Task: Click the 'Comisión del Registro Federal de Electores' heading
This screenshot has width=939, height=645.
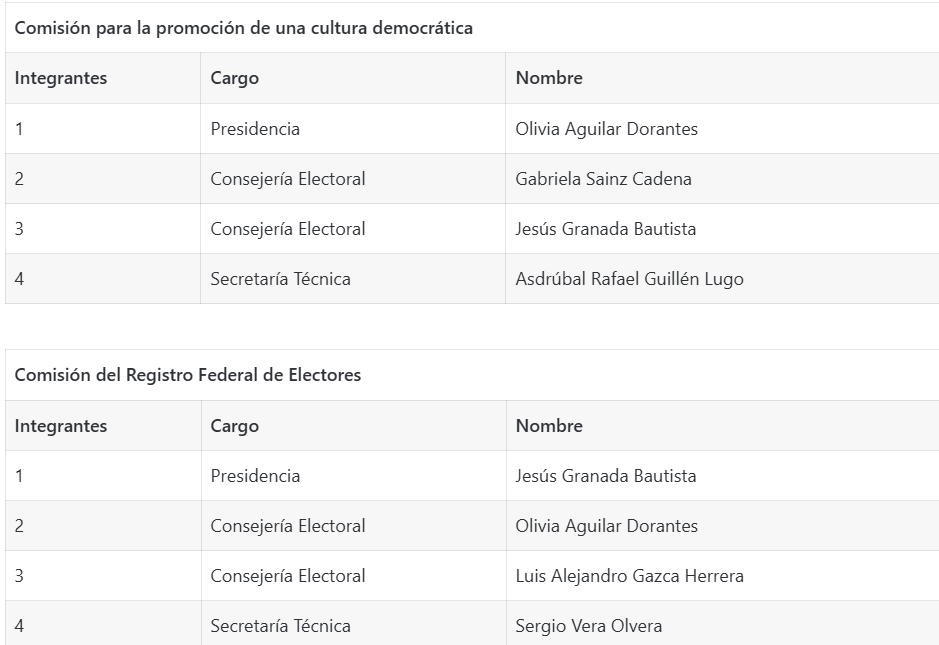Action: coord(187,375)
